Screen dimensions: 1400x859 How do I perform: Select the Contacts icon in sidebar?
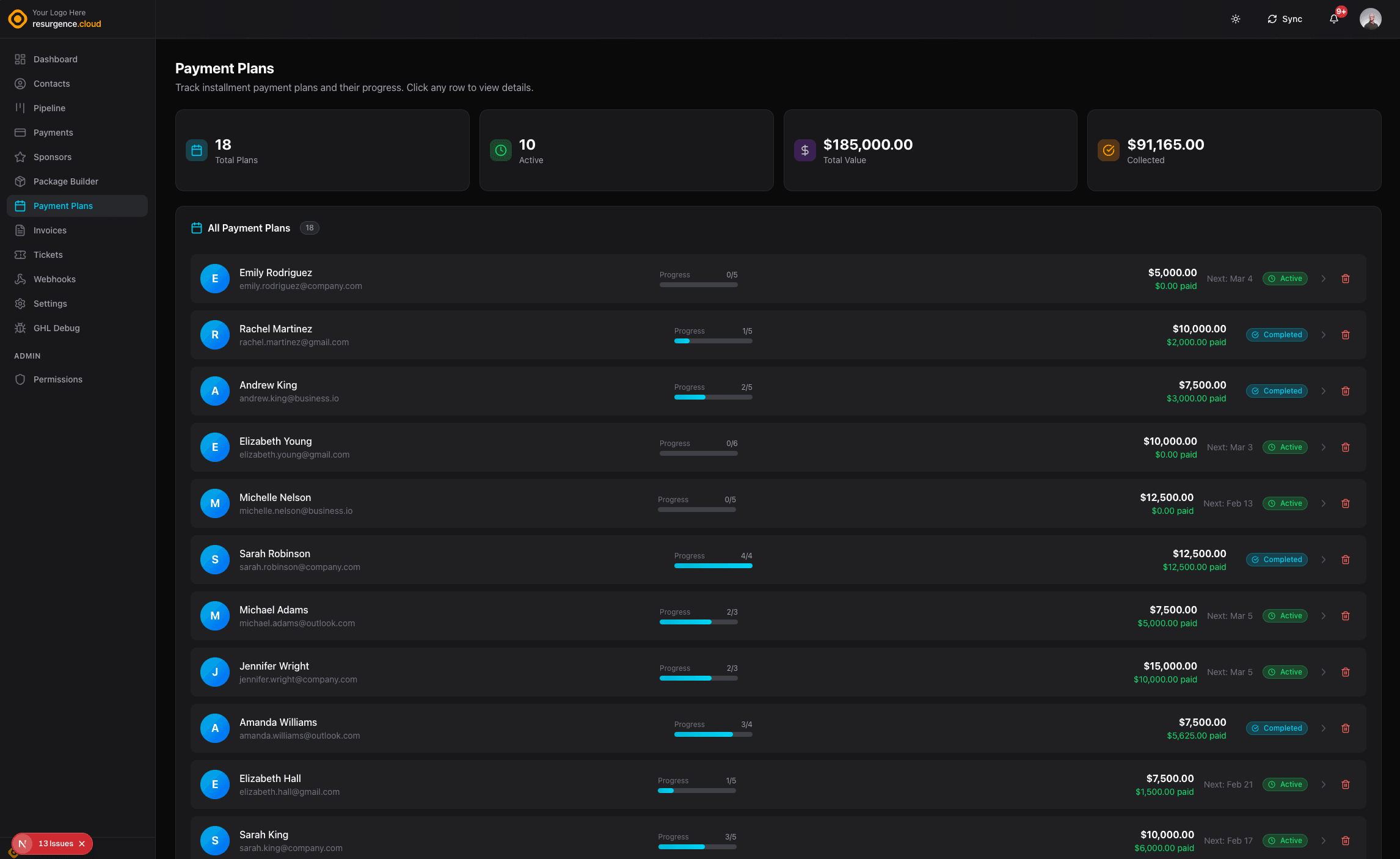click(x=20, y=84)
